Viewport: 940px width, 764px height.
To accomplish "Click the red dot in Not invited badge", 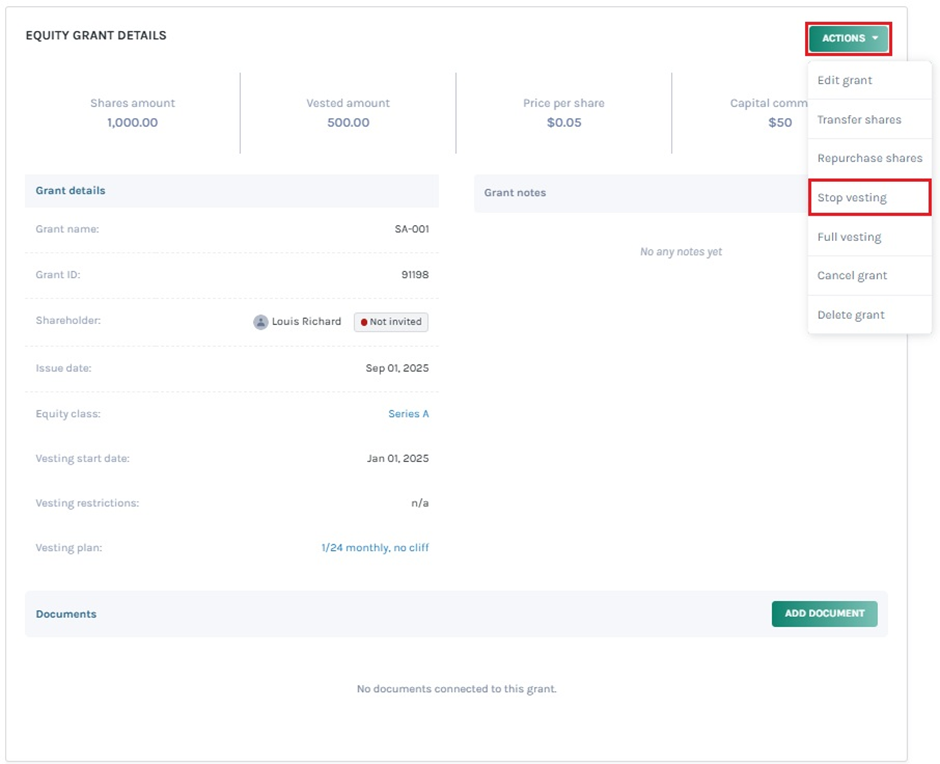I will point(364,322).
